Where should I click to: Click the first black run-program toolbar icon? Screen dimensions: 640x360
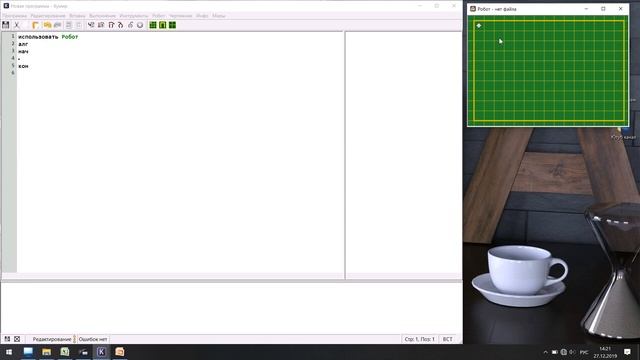[91, 25]
